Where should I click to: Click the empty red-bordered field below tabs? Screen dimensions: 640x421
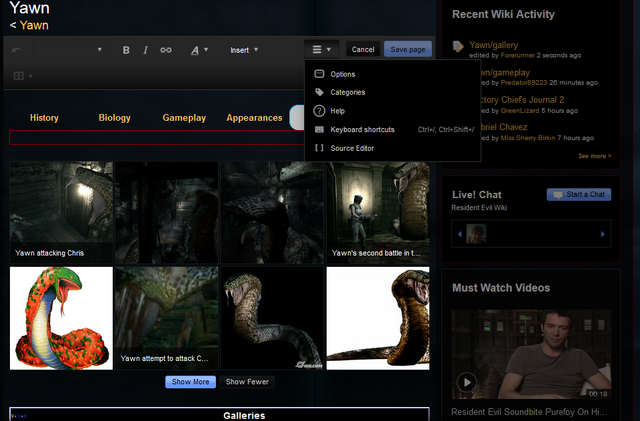(156, 138)
